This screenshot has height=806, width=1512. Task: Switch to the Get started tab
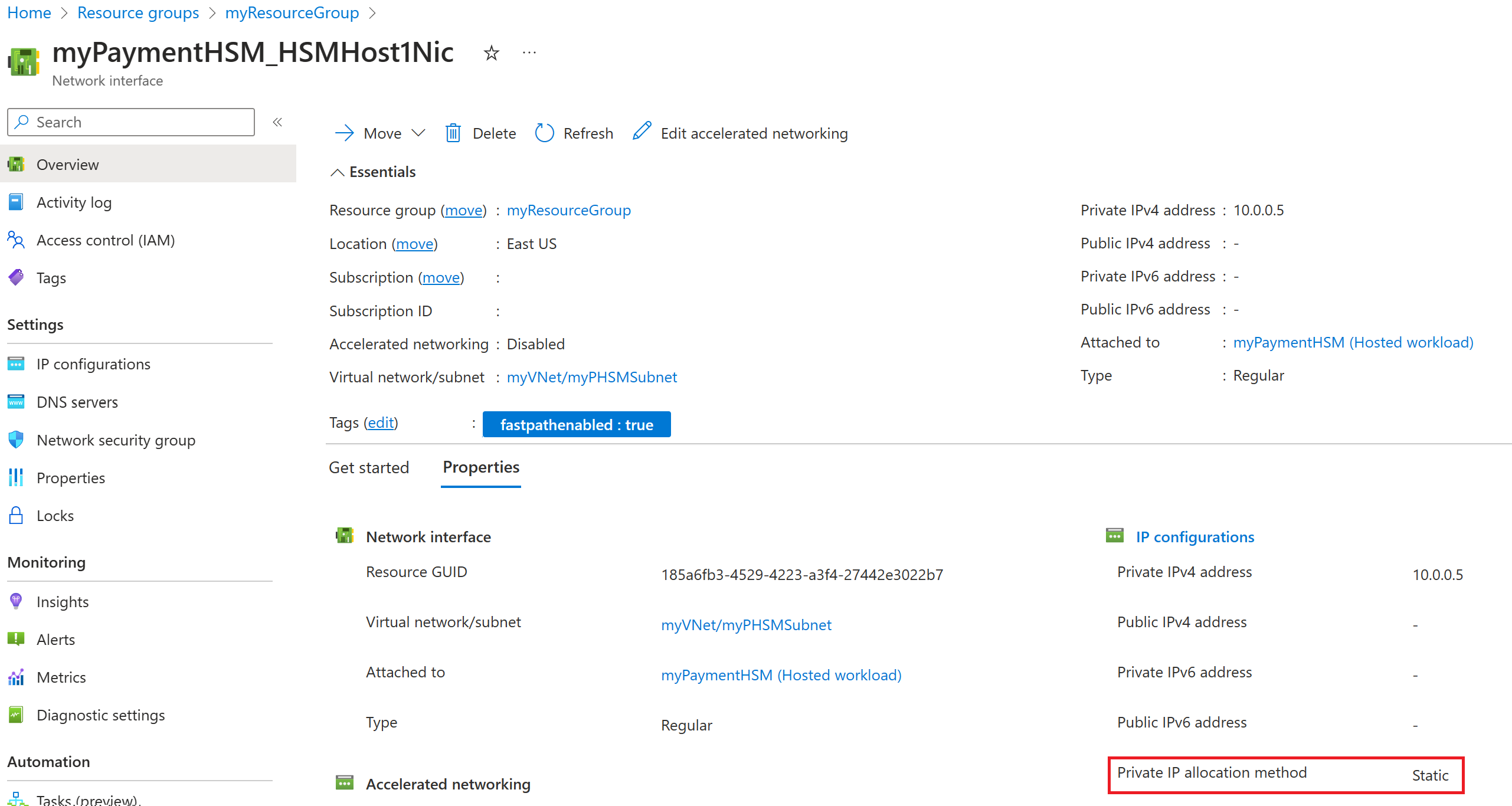[369, 467]
